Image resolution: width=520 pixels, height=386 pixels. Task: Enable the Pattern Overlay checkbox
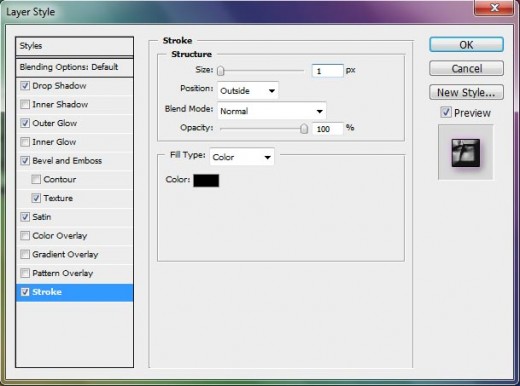click(25, 273)
